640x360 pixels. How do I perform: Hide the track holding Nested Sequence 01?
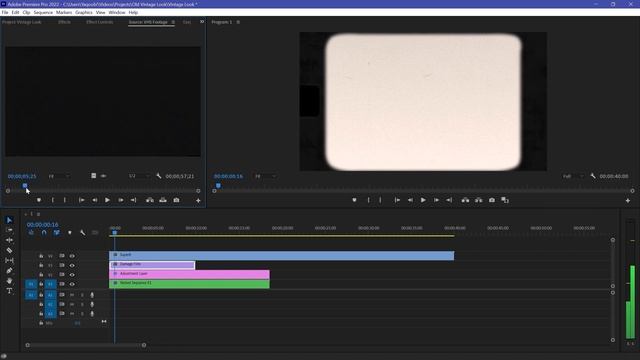click(72, 284)
